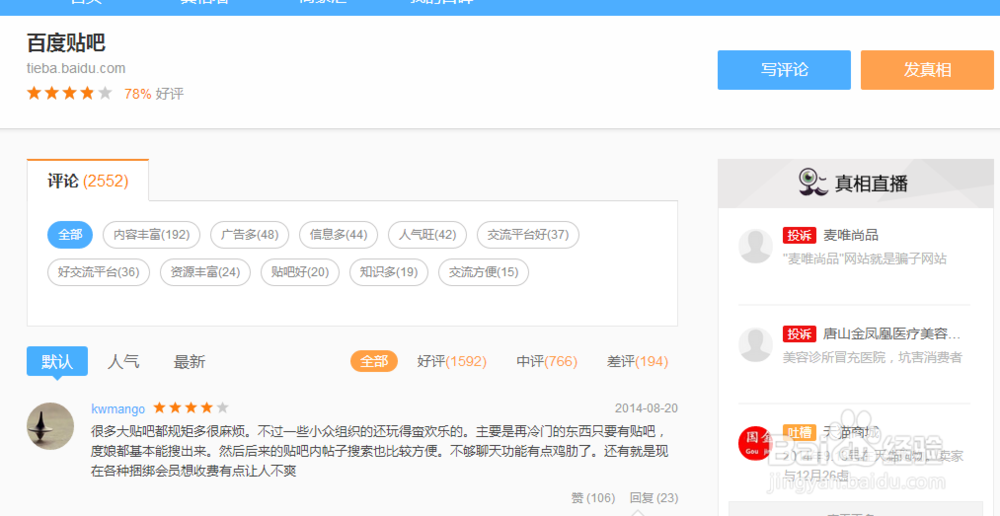Filter by 内容丰富(192) tag
Image resolution: width=1000 pixels, height=516 pixels.
tap(152, 235)
